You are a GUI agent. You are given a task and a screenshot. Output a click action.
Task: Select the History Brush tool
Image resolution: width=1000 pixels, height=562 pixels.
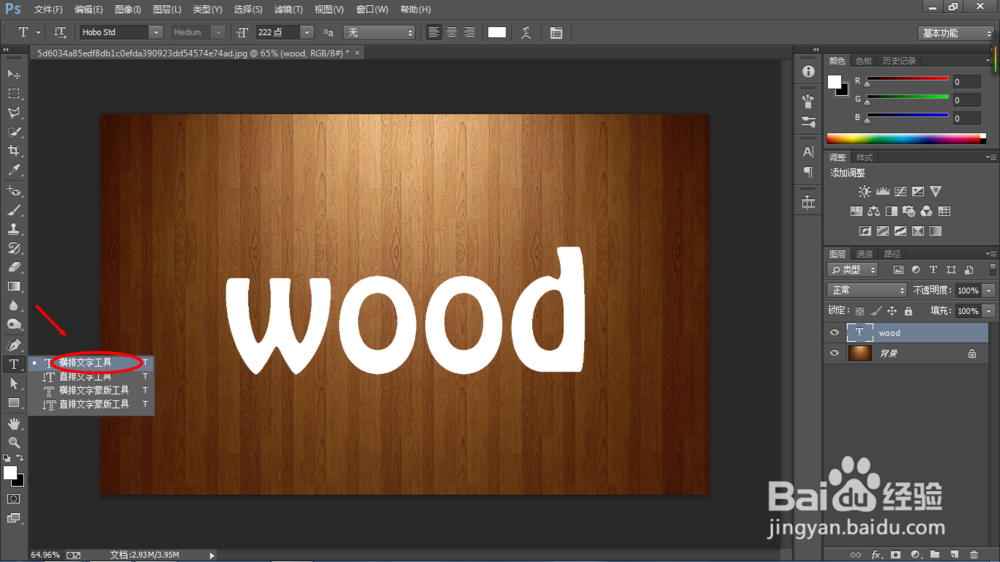pos(13,248)
